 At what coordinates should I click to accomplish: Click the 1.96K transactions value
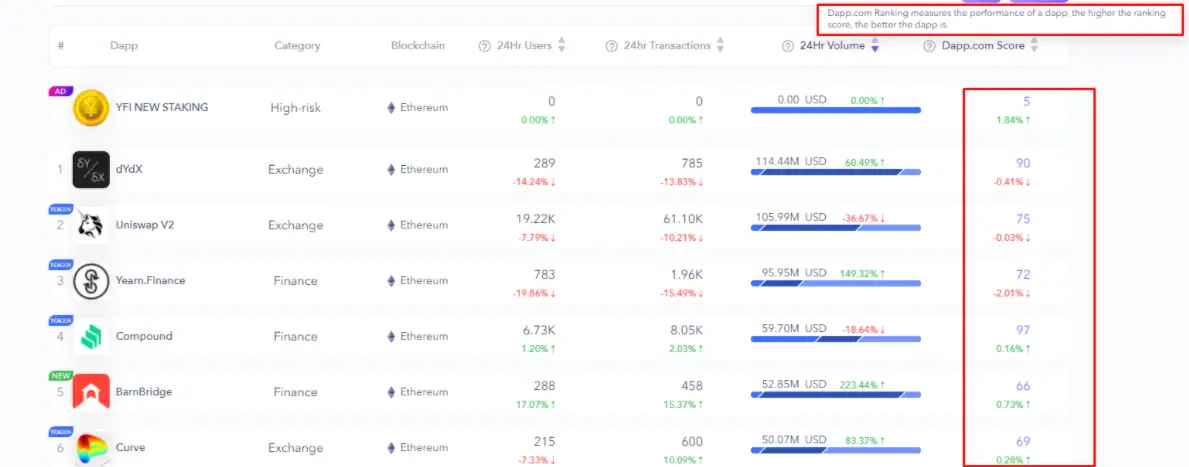(x=687, y=274)
